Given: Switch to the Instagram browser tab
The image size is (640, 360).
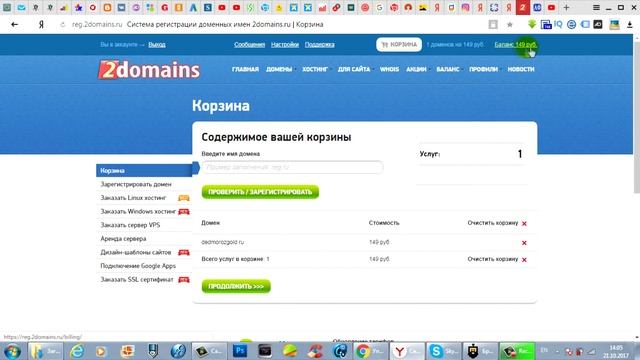Looking at the screenshot, I should (466, 7).
